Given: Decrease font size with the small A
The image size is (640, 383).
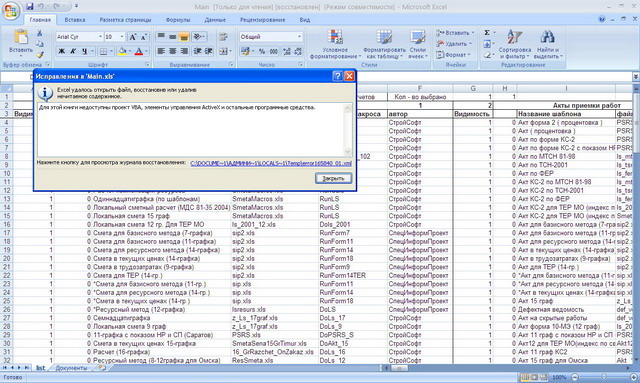Looking at the screenshot, I should click(x=144, y=37).
